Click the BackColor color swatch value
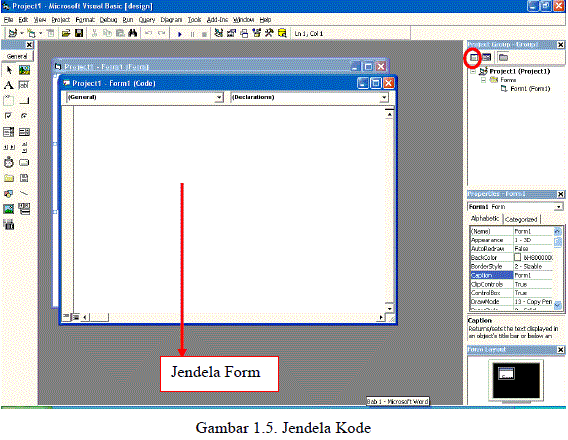The image size is (568, 440). tap(518, 257)
